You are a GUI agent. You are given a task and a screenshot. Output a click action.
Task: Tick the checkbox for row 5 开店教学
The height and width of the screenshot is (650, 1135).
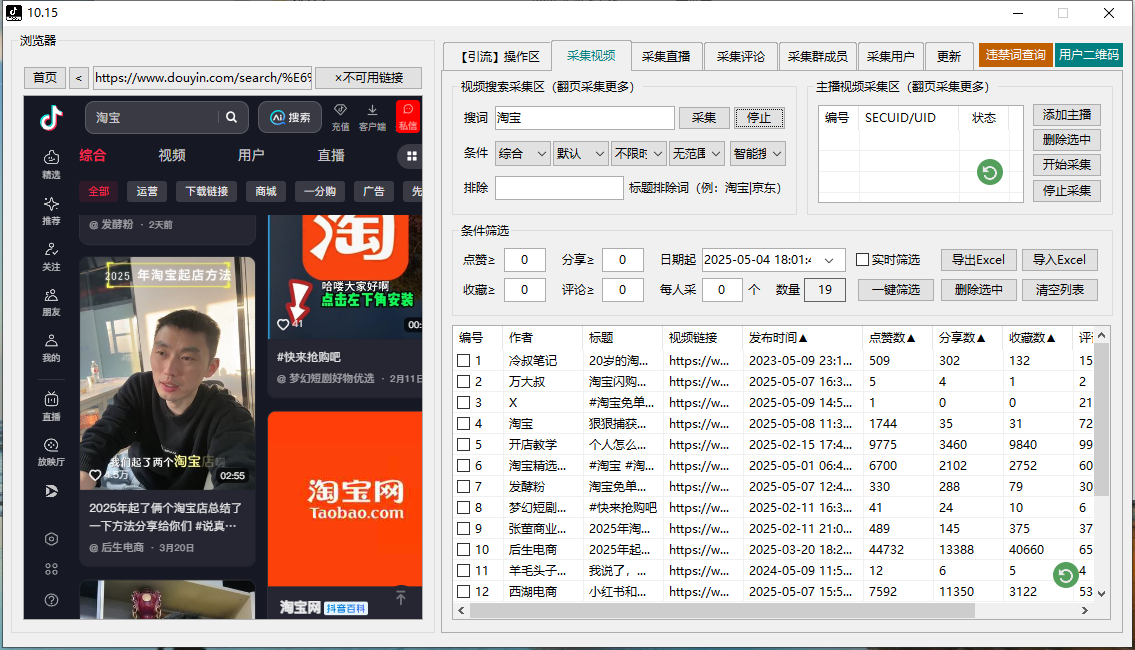point(463,445)
